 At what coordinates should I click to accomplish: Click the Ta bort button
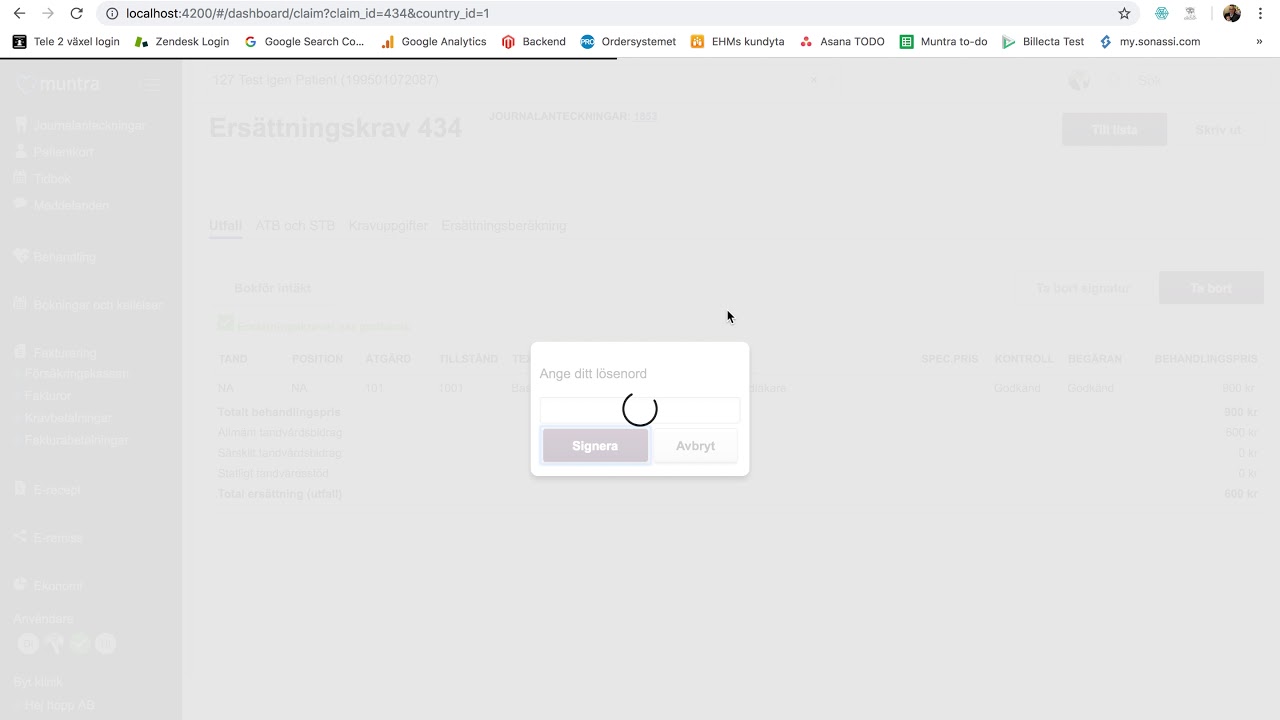coord(1211,288)
